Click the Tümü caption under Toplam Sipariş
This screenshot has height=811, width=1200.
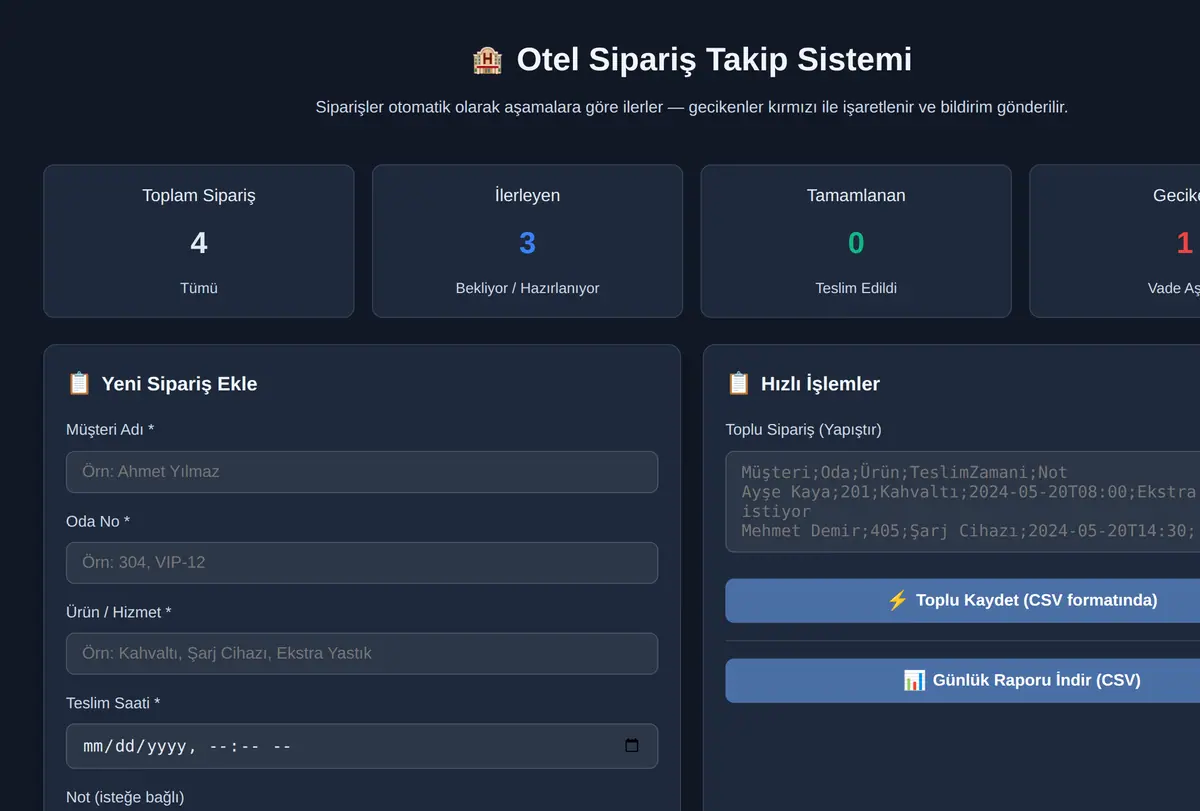pyautogui.click(x=199, y=288)
